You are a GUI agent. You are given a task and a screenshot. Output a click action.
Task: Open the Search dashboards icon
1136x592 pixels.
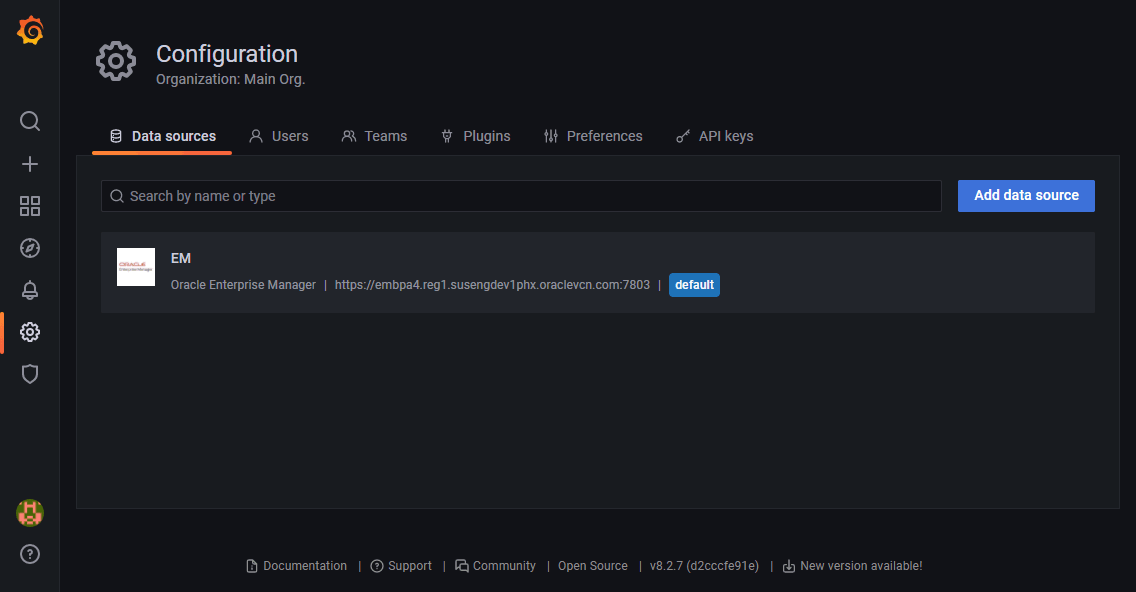(x=29, y=121)
